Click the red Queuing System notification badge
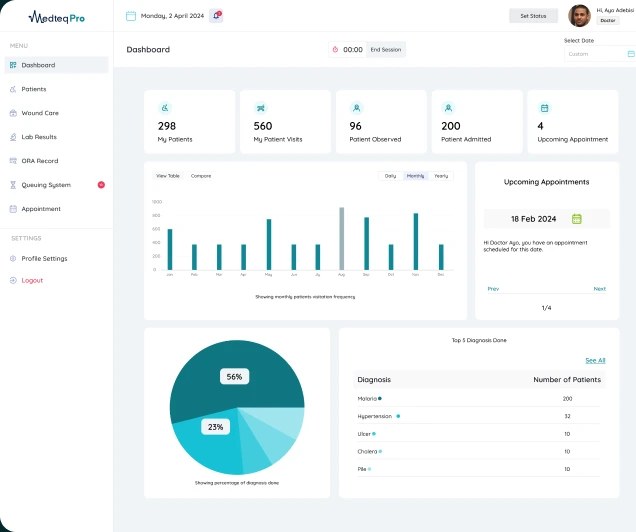This screenshot has height=532, width=636. click(101, 185)
